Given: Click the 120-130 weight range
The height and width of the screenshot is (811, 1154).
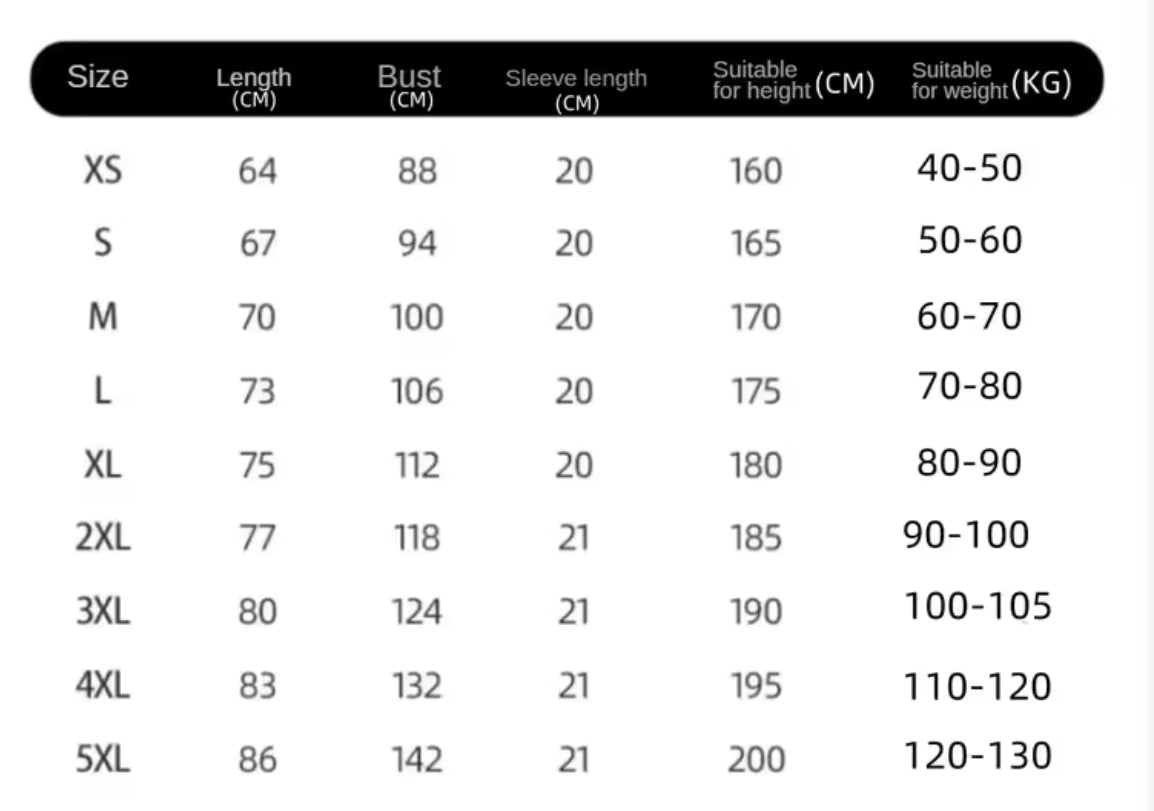Looking at the screenshot, I should (x=978, y=755).
